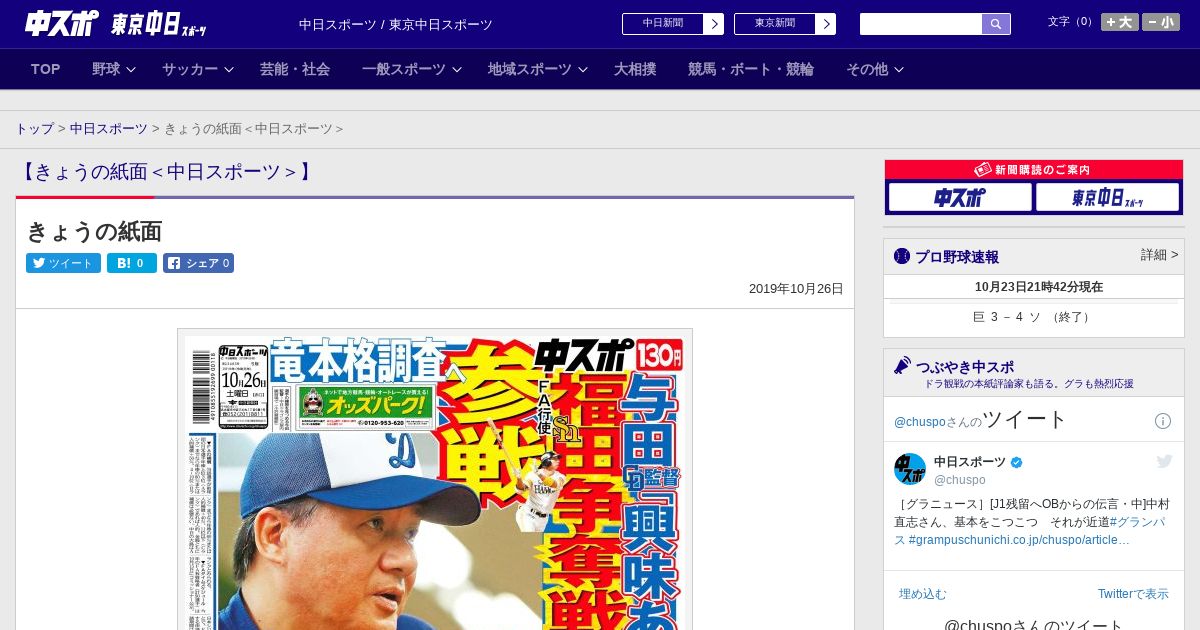The height and width of the screenshot is (630, 1200).
Task: Click 中スポ subscription banner button
Action: coord(960,198)
